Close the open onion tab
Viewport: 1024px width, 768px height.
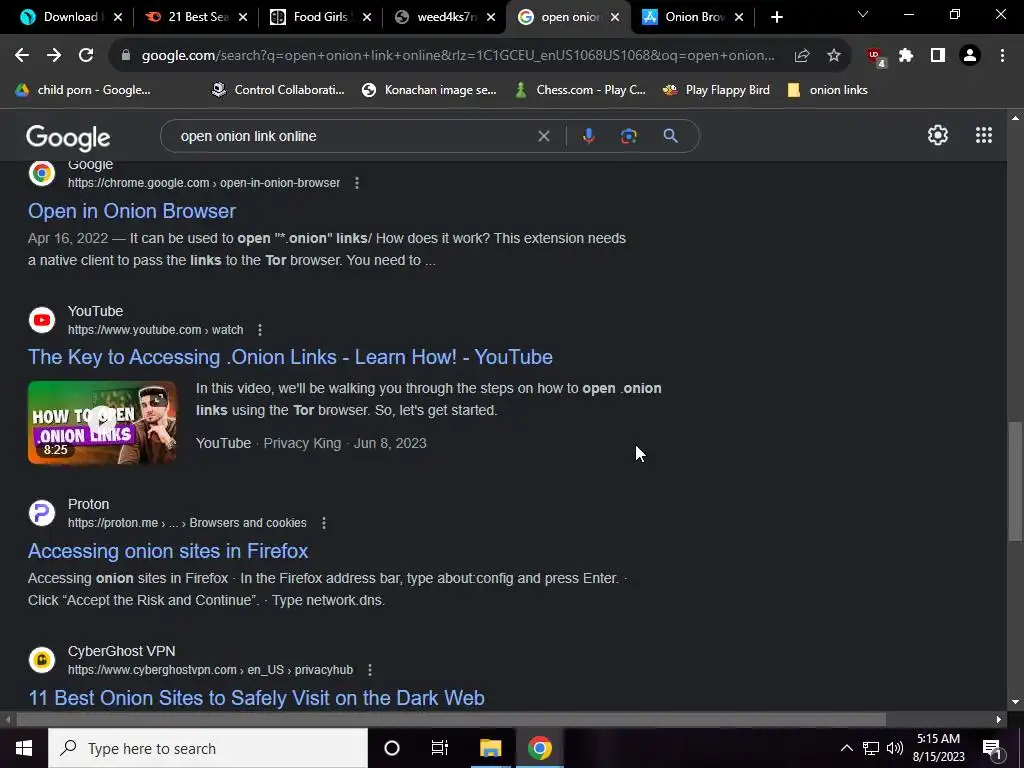tap(615, 17)
